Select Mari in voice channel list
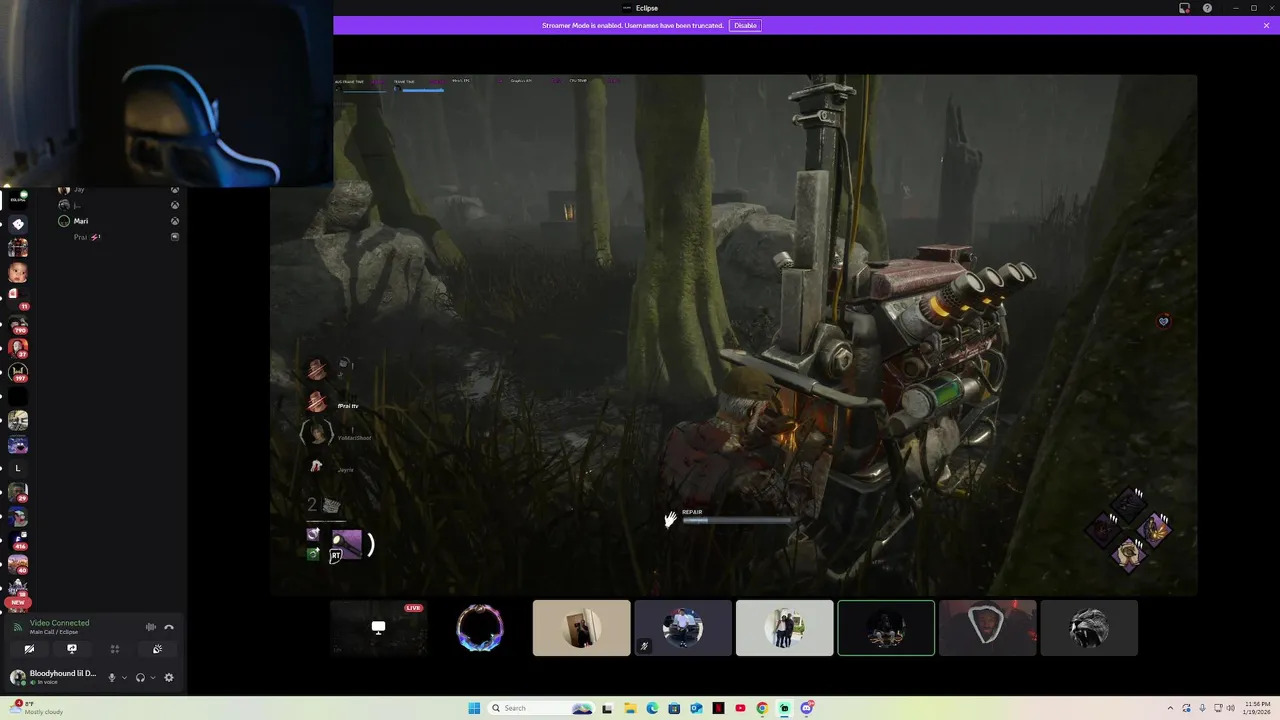This screenshot has height=720, width=1280. (80, 221)
